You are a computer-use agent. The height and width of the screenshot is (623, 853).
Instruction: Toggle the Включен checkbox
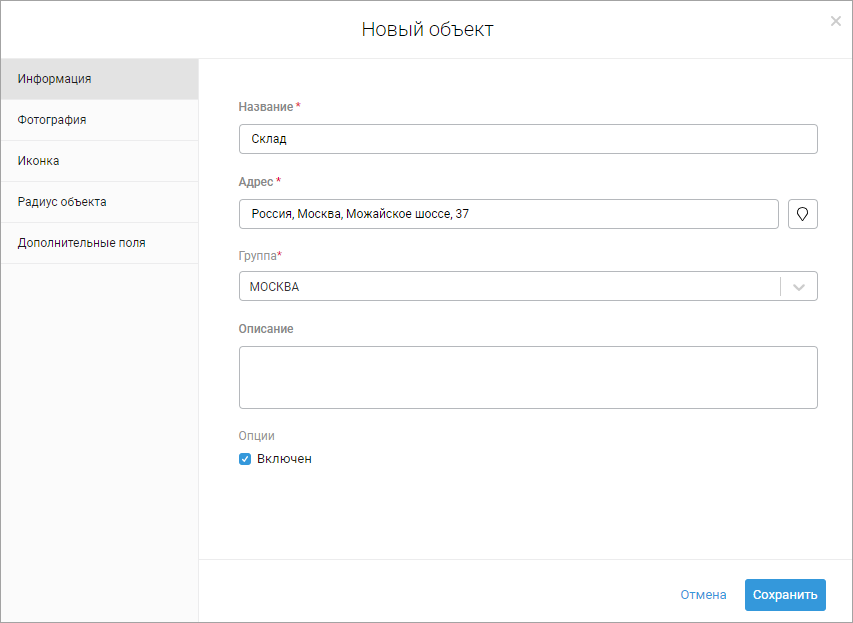(245, 459)
